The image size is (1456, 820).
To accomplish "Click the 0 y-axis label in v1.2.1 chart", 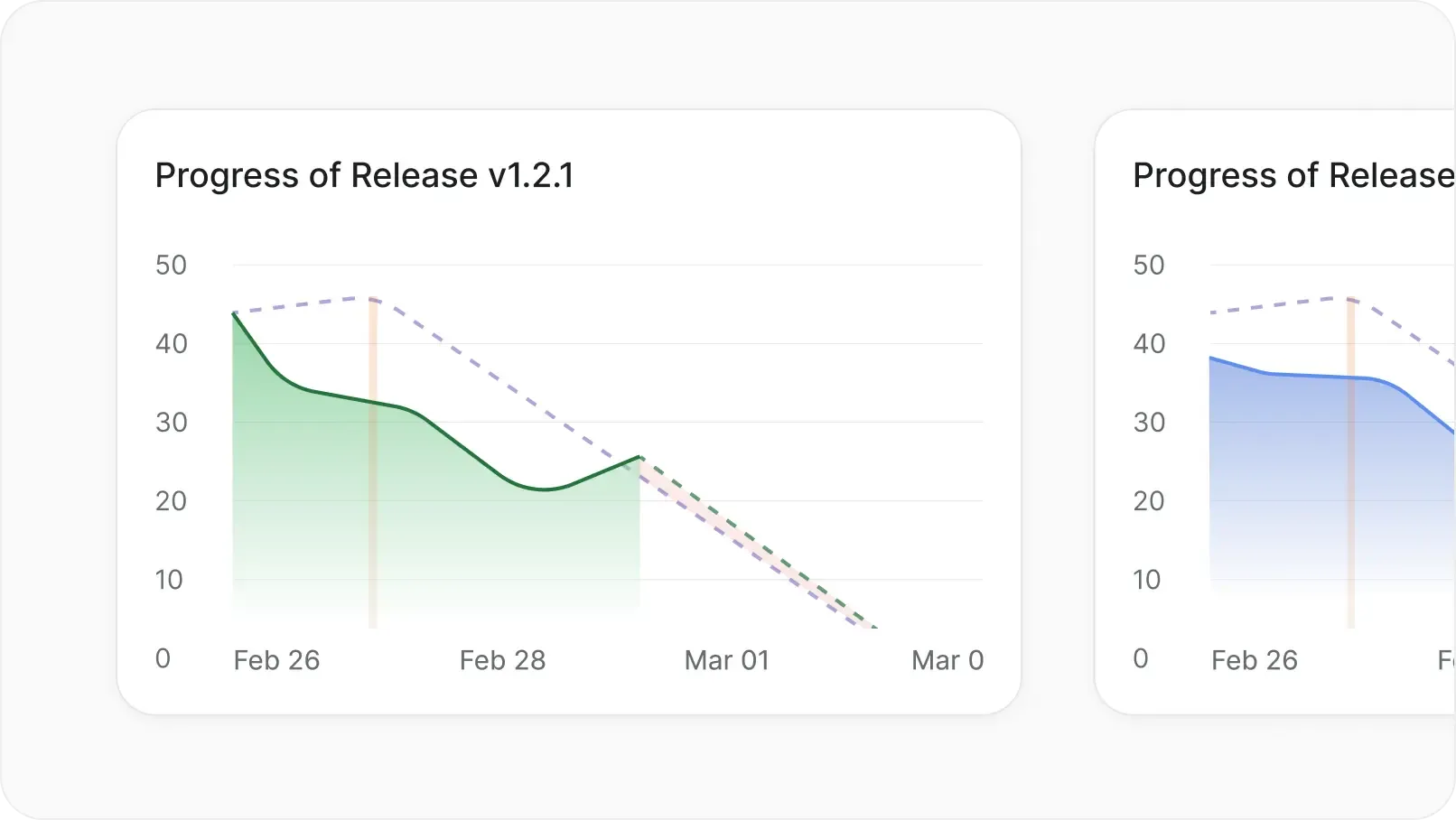I will (163, 658).
